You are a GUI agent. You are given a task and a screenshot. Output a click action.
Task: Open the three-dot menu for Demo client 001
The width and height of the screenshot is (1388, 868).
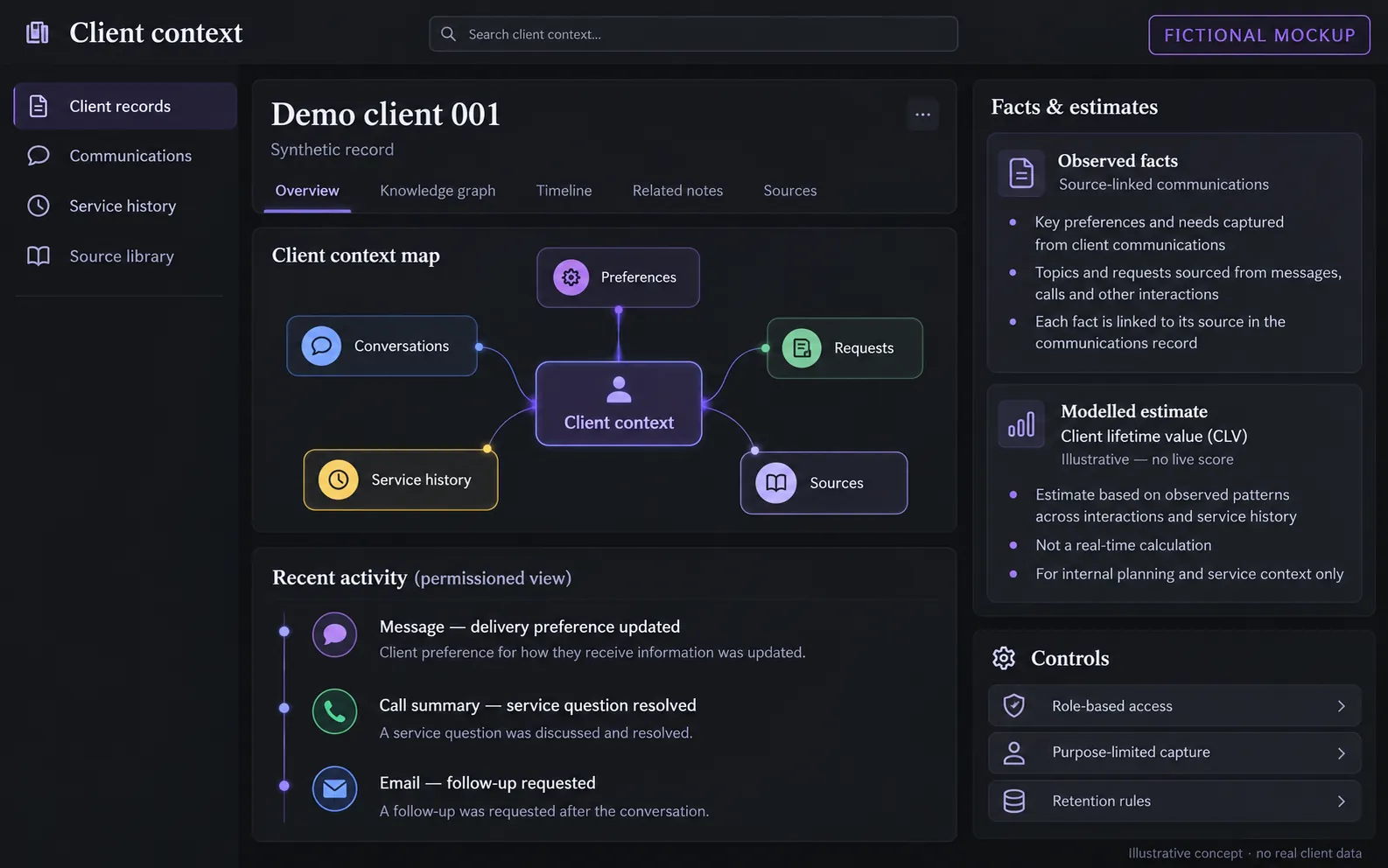click(922, 115)
